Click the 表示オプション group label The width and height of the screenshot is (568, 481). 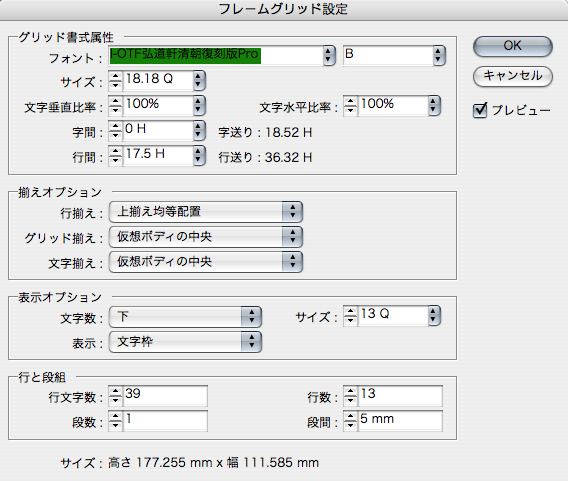60,297
